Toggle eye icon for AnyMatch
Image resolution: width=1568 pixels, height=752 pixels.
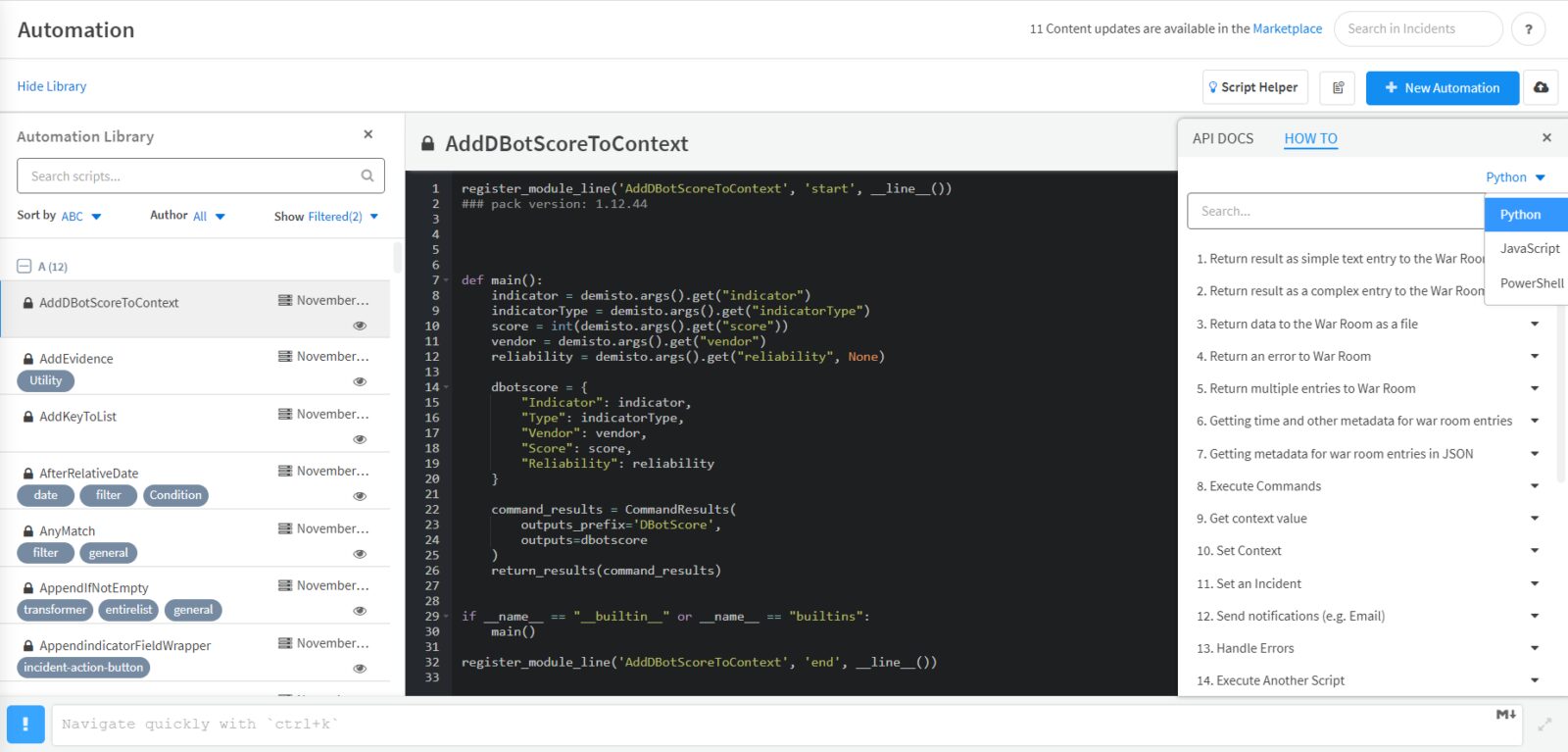pos(360,554)
